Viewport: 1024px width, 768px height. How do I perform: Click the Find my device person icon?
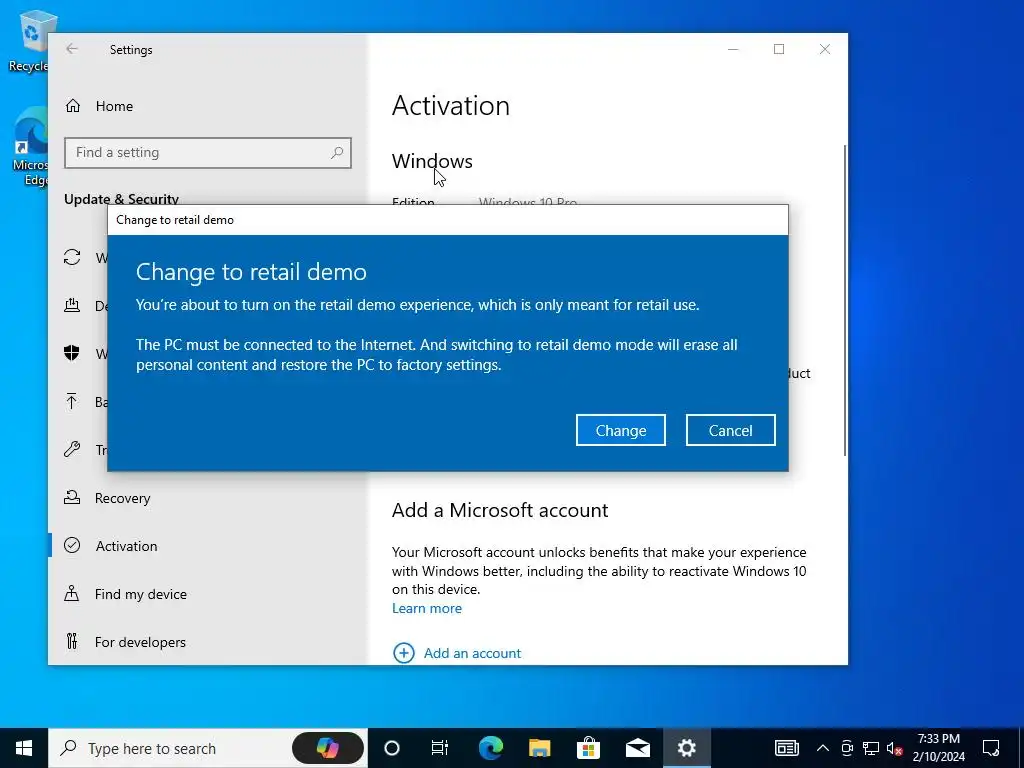tap(72, 593)
